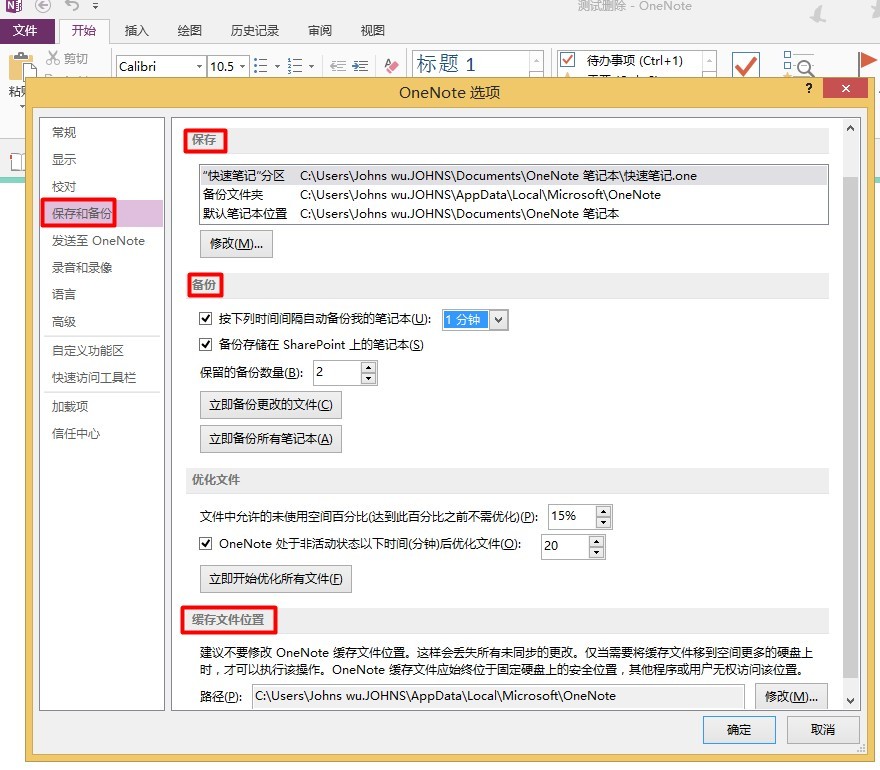Viewport: 880px width, 770px height.
Task: Click the Find Tags magnifier icon
Action: pos(798,64)
